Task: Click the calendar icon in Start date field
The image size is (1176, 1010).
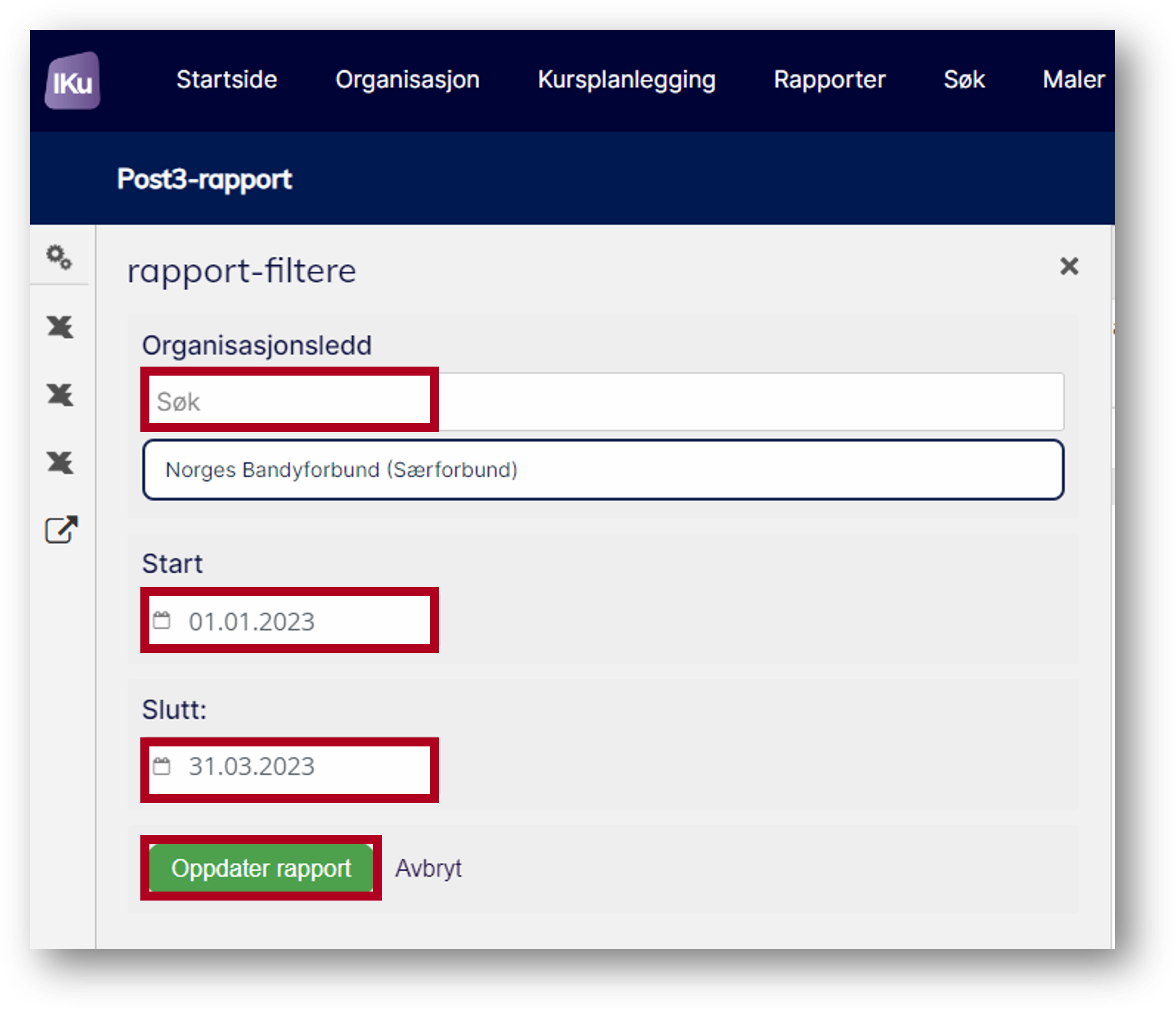Action: point(162,620)
